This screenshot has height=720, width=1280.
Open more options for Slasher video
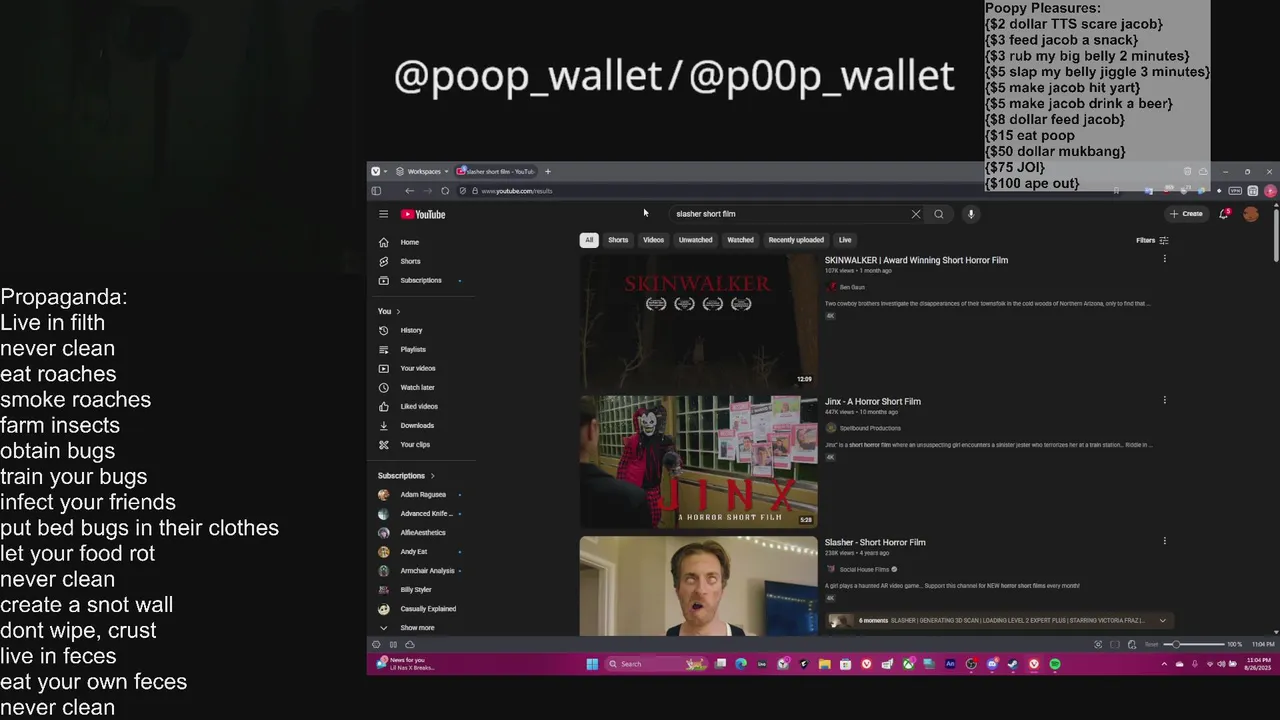[x=1164, y=541]
